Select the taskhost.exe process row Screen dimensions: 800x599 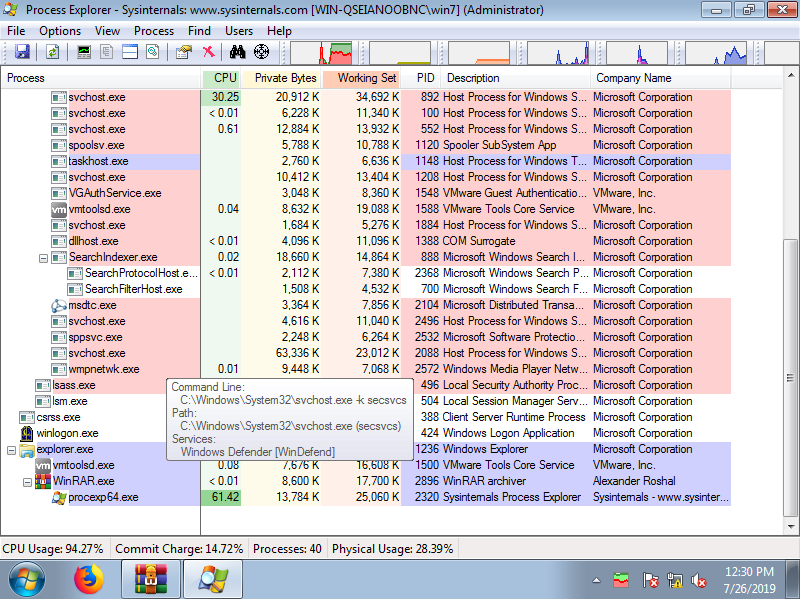365,161
